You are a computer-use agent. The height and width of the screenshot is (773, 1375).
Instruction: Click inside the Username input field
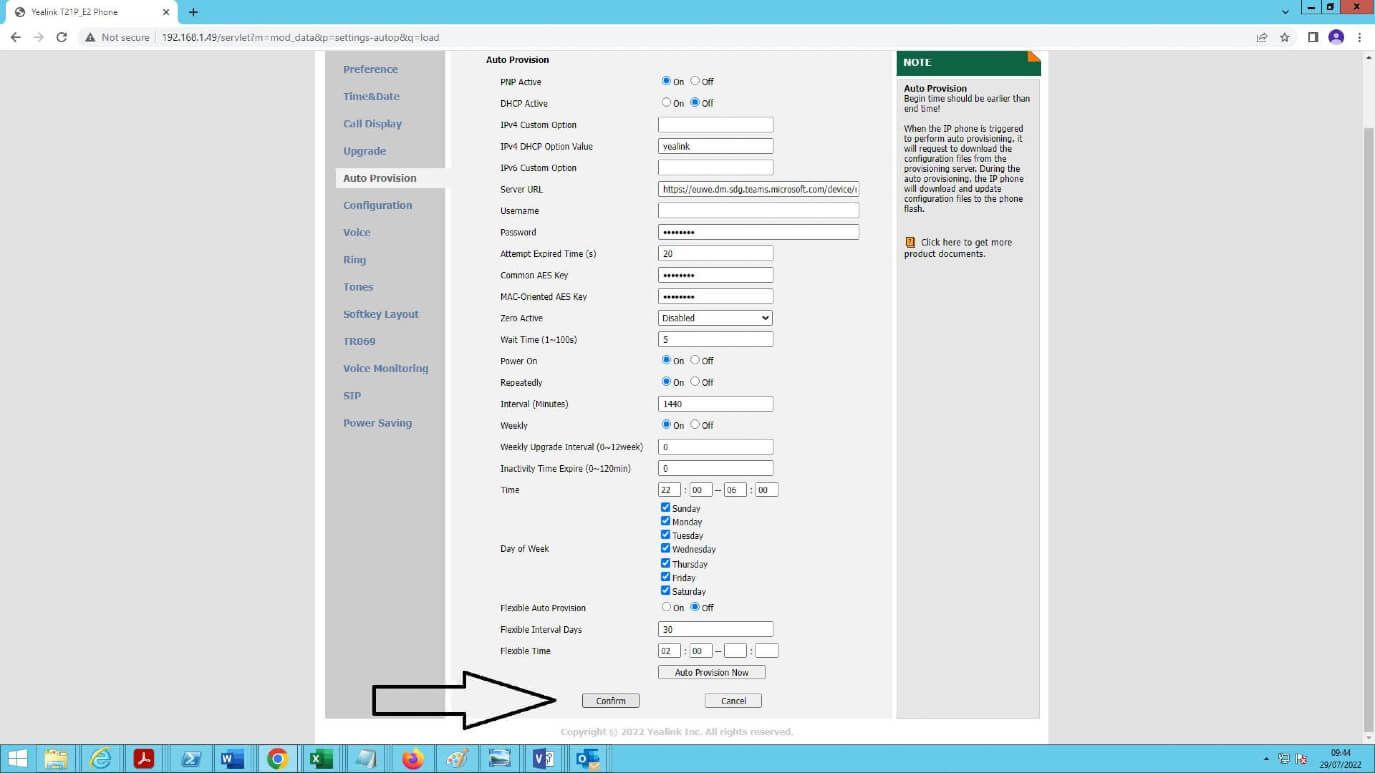757,210
